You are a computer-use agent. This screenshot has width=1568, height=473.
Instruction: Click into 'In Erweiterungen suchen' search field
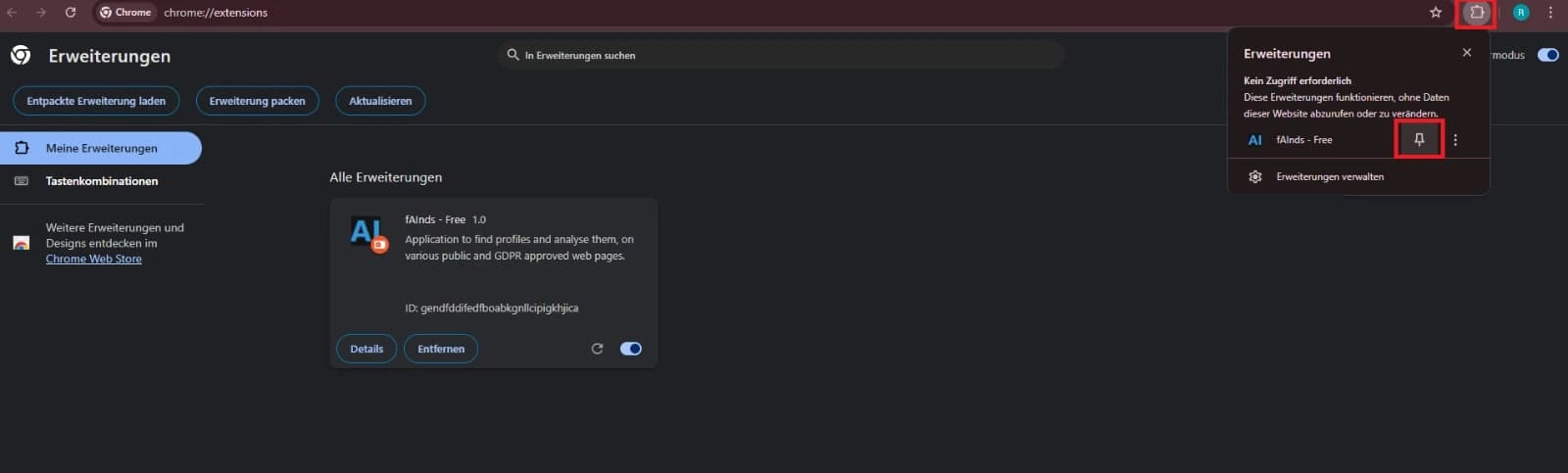pyautogui.click(x=781, y=55)
